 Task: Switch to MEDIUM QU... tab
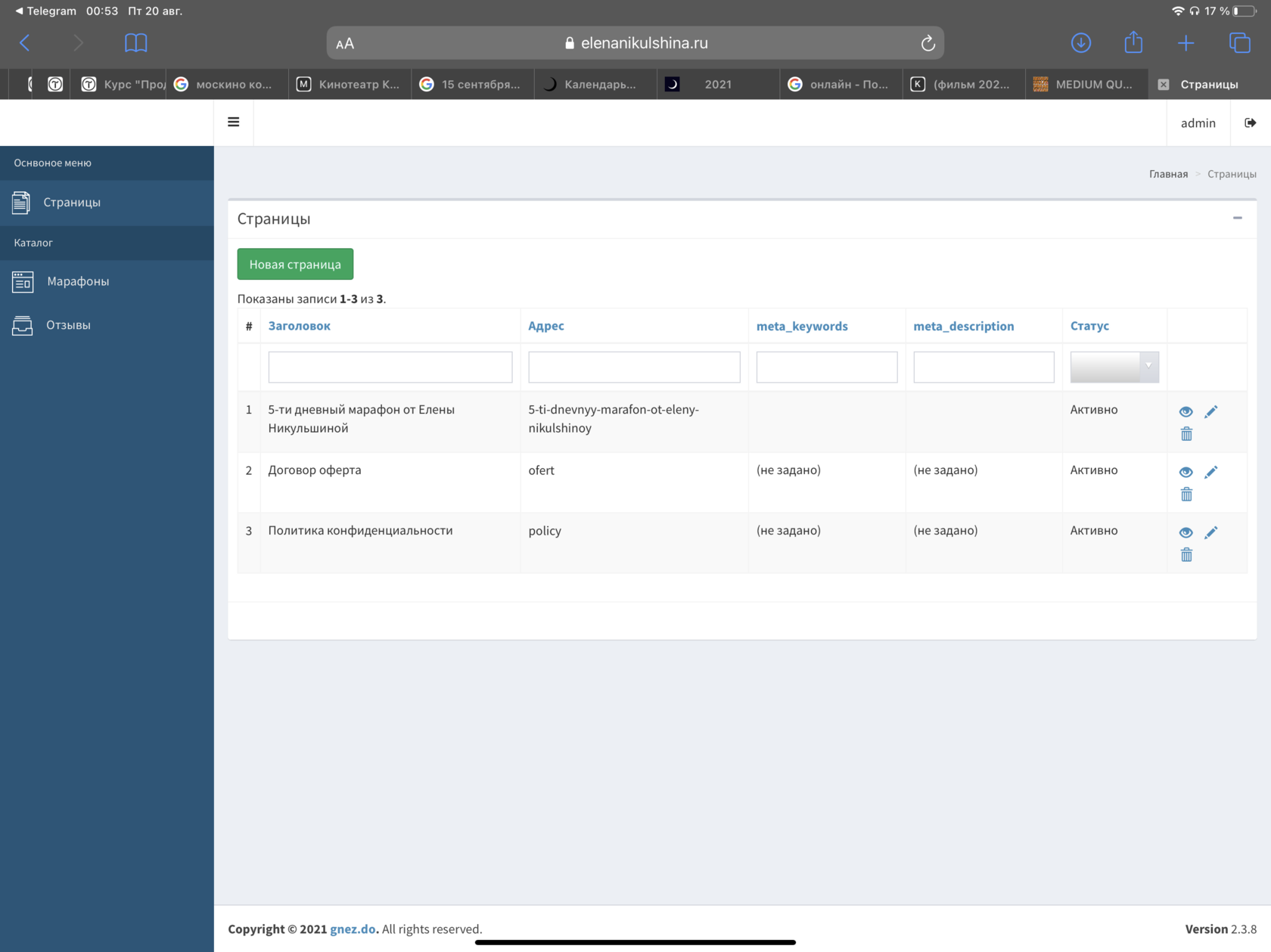click(x=1086, y=84)
